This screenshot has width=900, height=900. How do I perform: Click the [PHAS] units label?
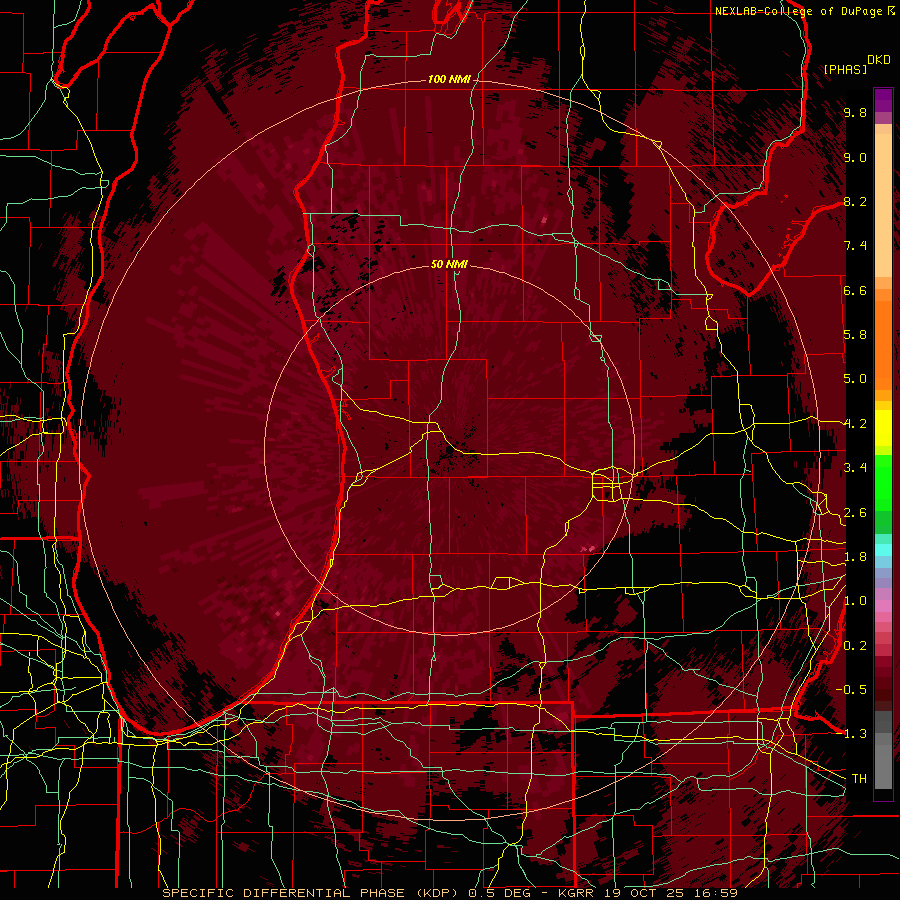pos(845,69)
